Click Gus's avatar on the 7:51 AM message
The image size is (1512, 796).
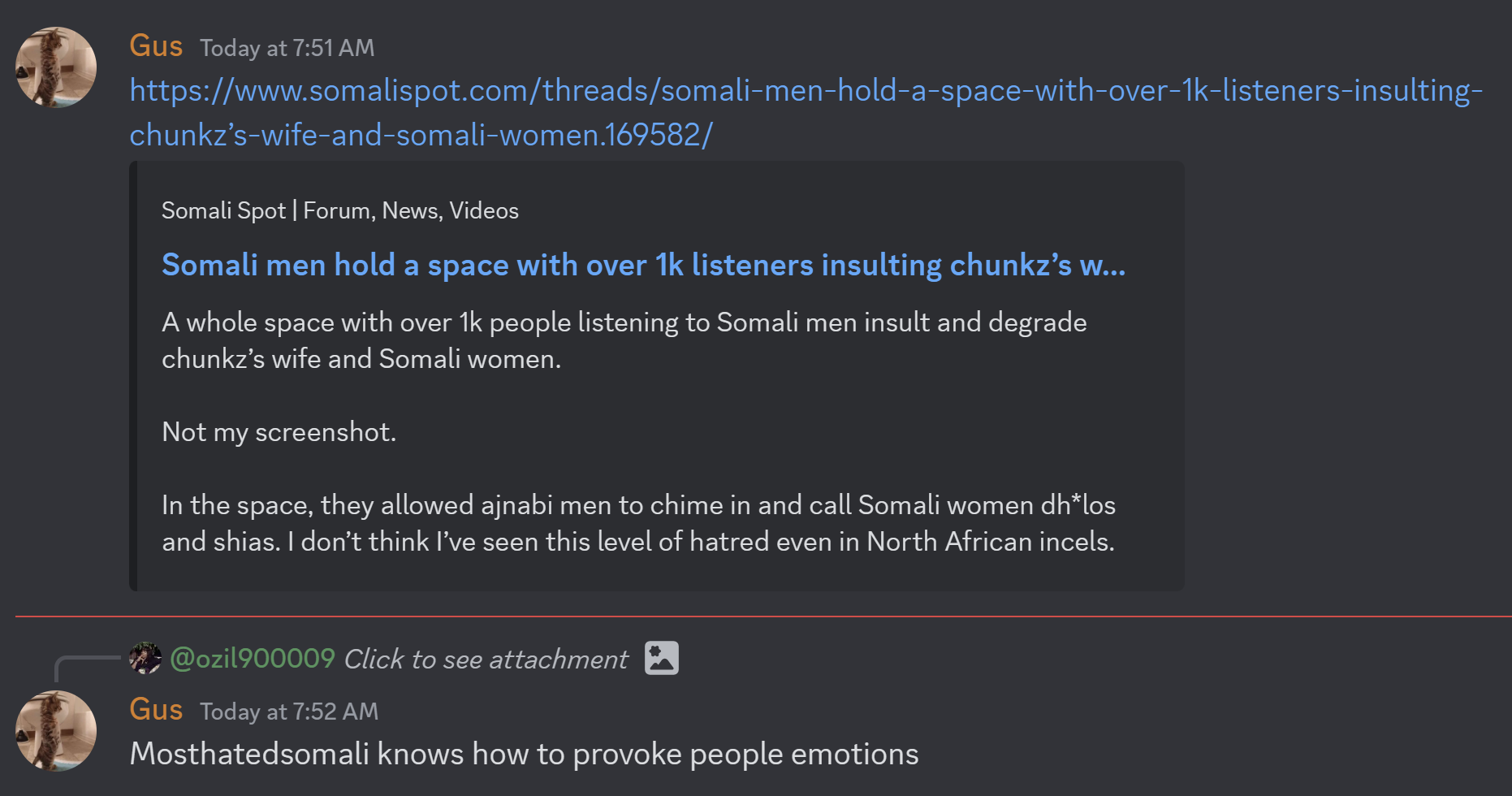(56, 67)
